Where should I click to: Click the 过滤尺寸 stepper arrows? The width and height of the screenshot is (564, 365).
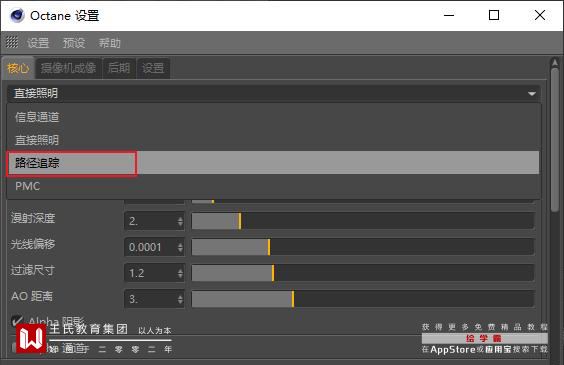[x=180, y=273]
